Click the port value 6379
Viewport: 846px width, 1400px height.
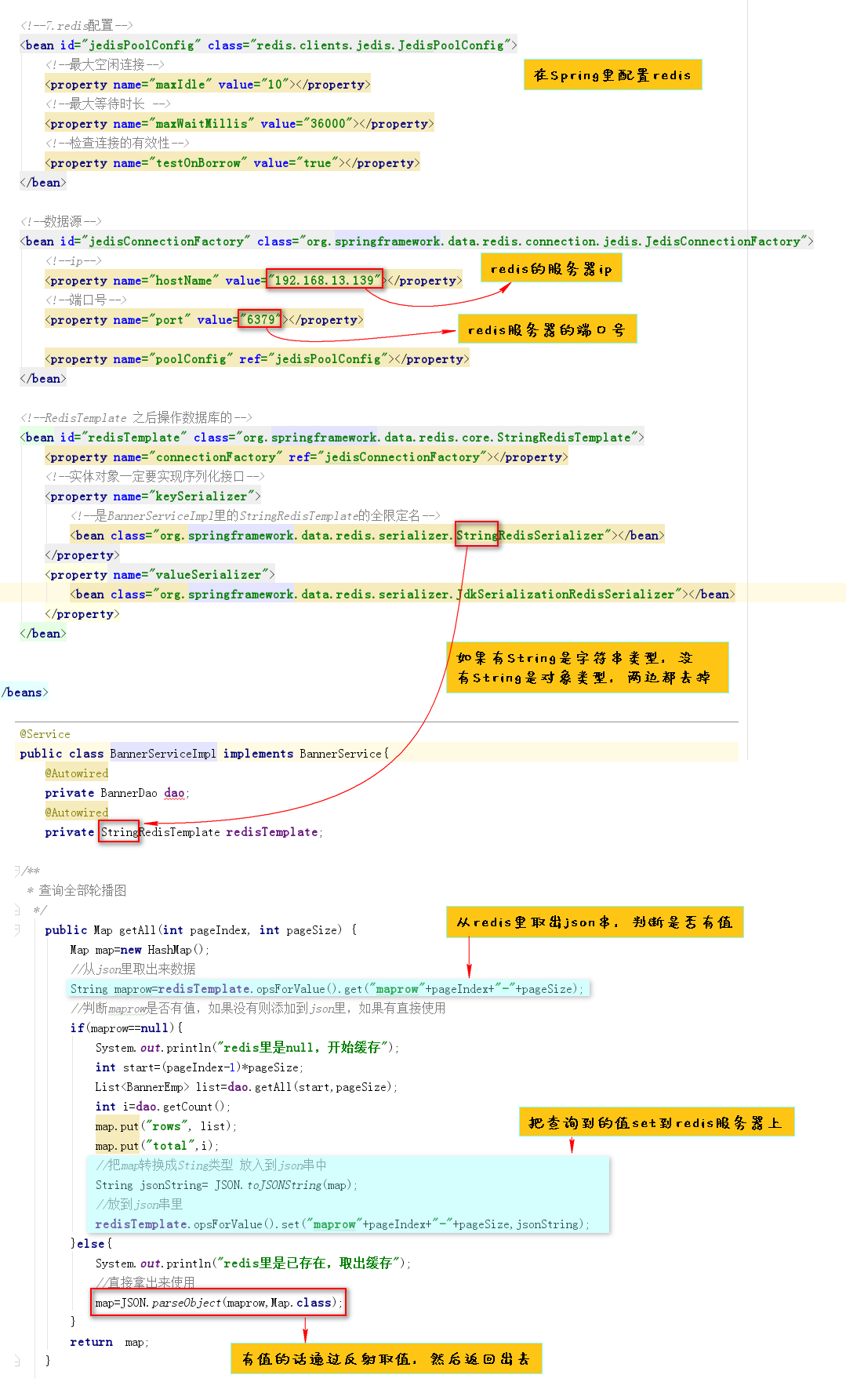(261, 320)
